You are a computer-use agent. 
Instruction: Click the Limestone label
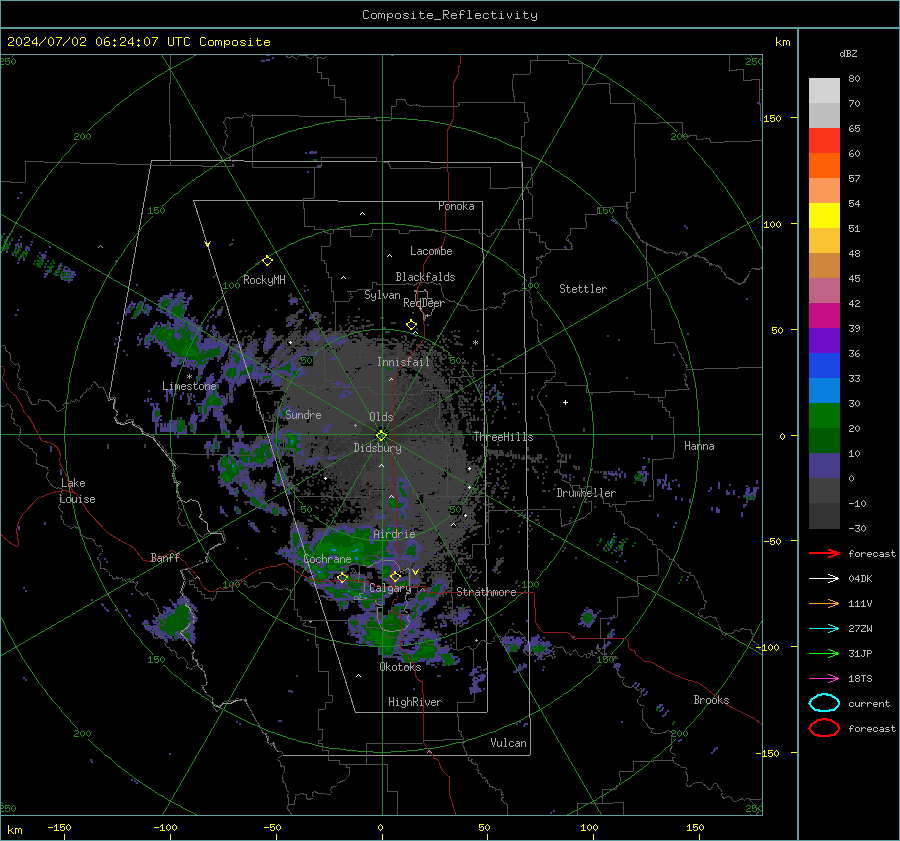(x=189, y=386)
